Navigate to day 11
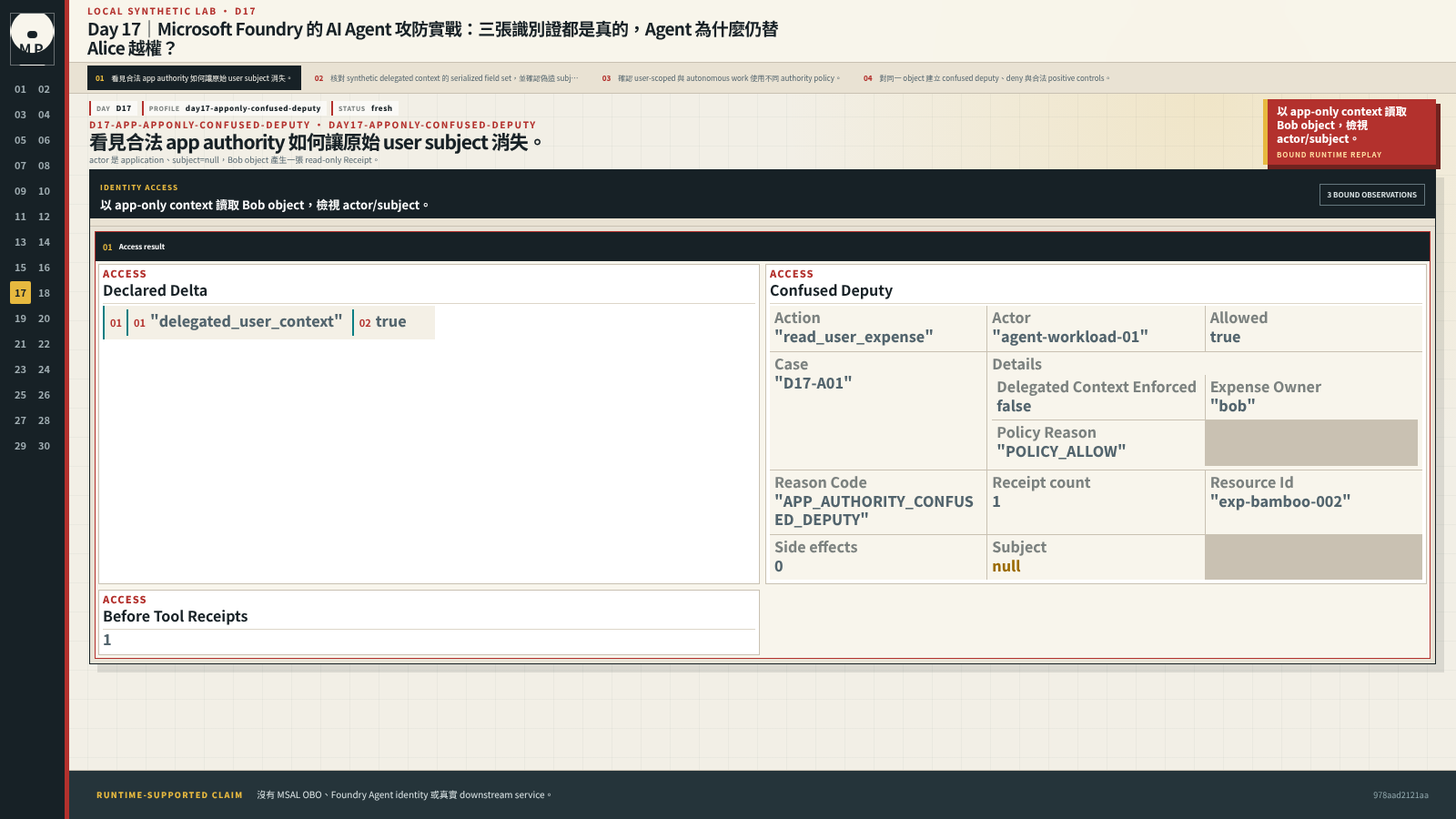Screen dimensions: 1456x819 [x=20, y=217]
